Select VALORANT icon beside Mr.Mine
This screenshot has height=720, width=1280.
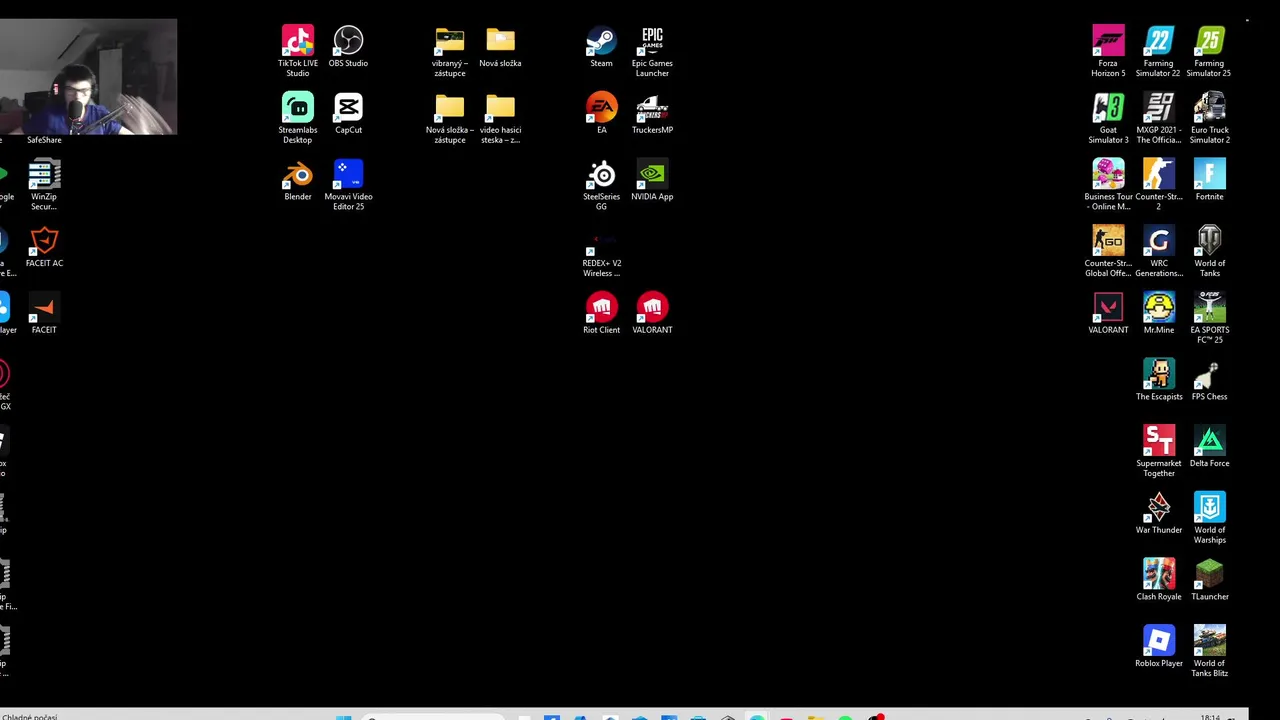tap(1108, 308)
